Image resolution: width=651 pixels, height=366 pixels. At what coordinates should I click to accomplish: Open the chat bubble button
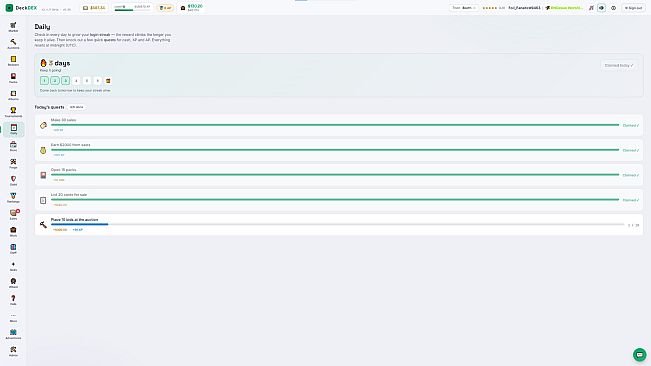pos(639,355)
